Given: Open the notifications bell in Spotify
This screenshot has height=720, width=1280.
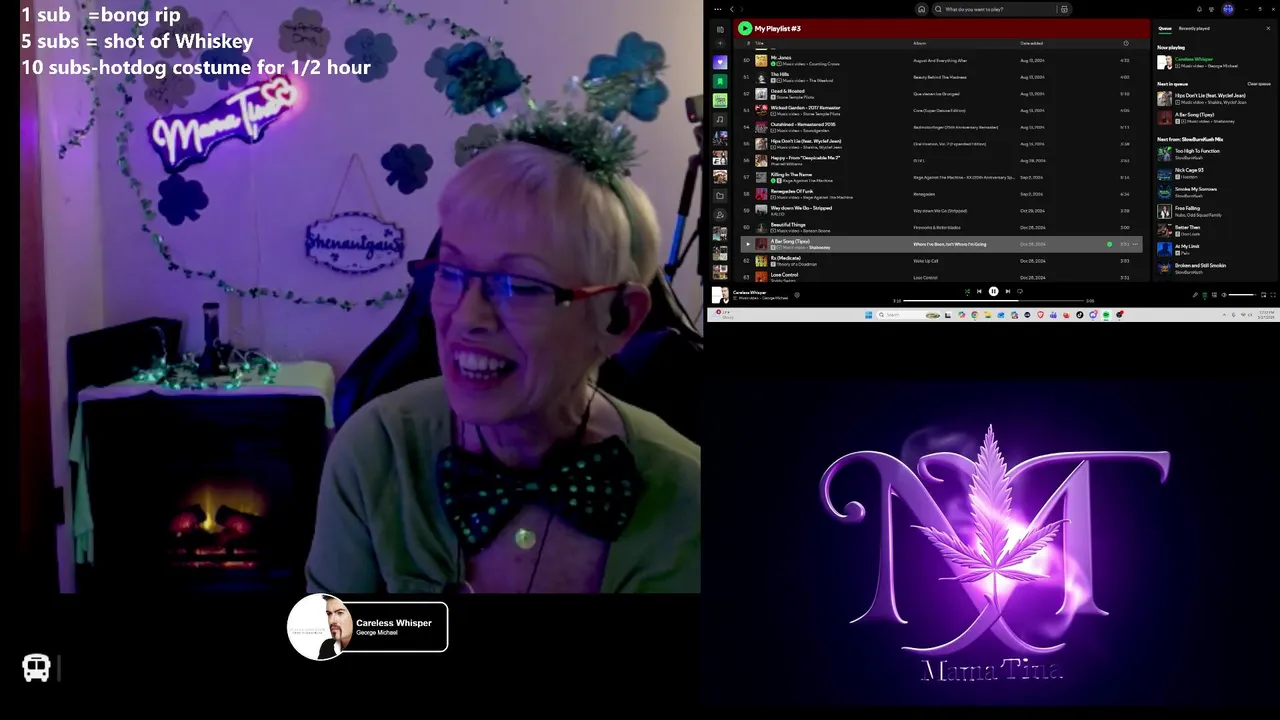Looking at the screenshot, I should click(1199, 9).
